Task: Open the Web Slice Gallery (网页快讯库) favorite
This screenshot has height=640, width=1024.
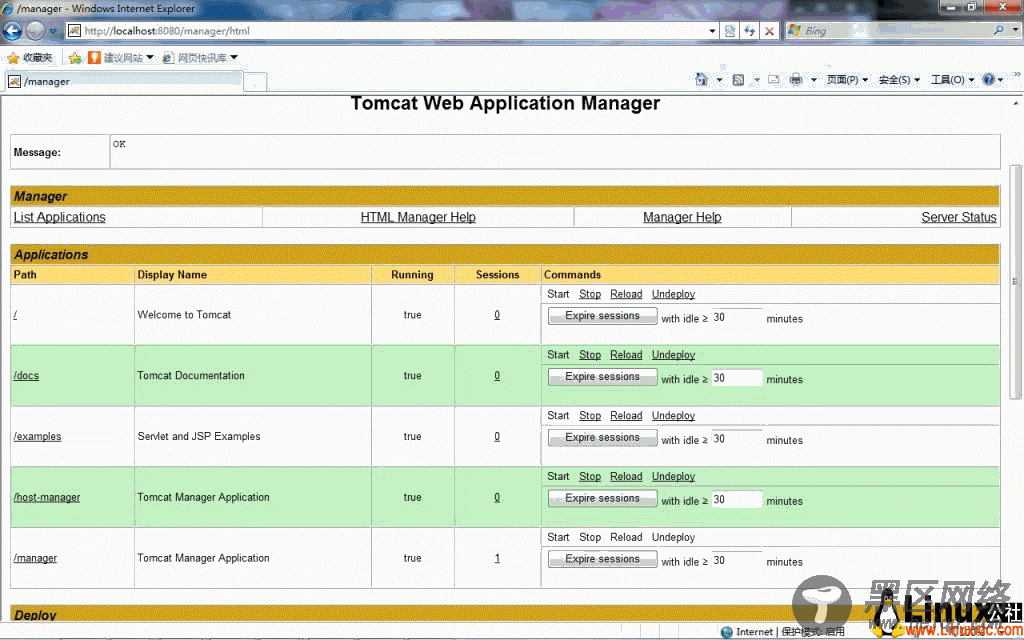Action: (200, 57)
